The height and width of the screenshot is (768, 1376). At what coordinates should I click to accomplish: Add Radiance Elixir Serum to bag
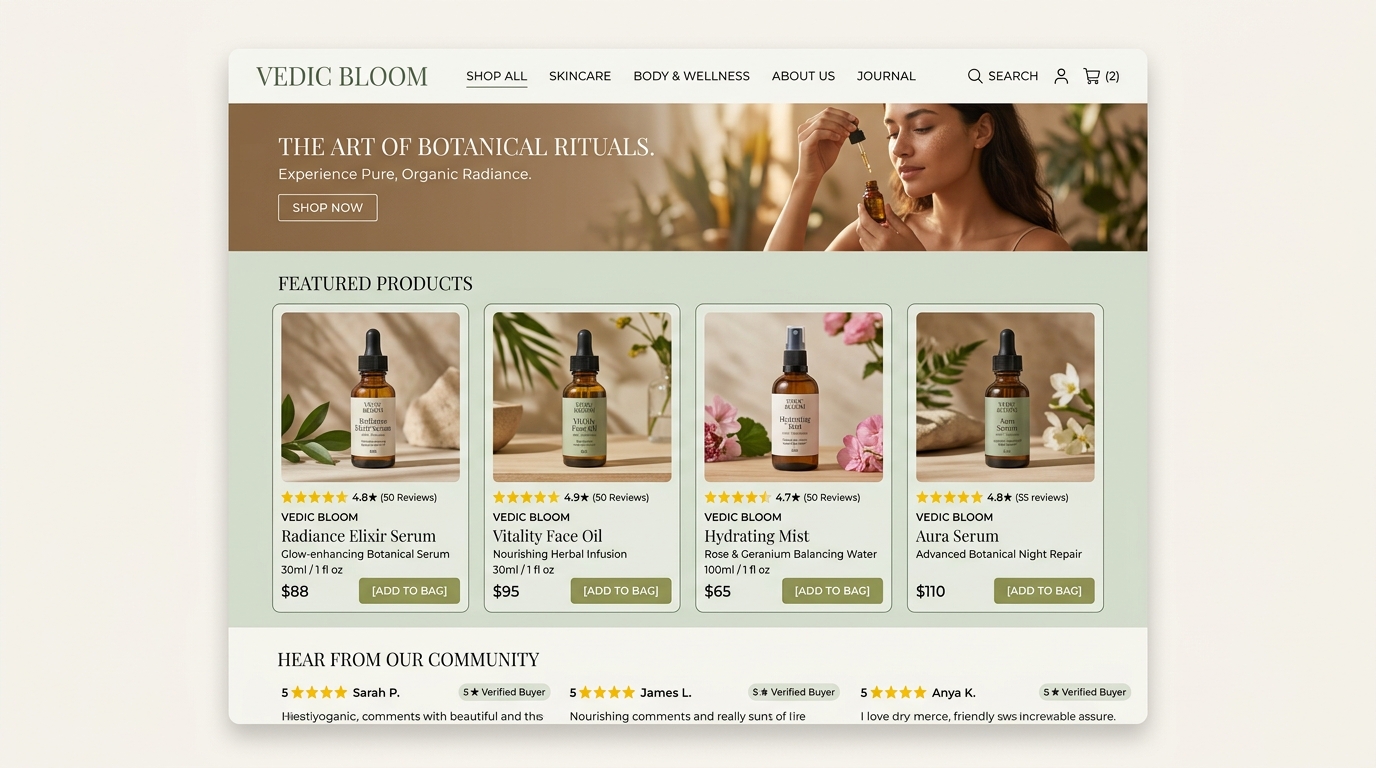(409, 591)
